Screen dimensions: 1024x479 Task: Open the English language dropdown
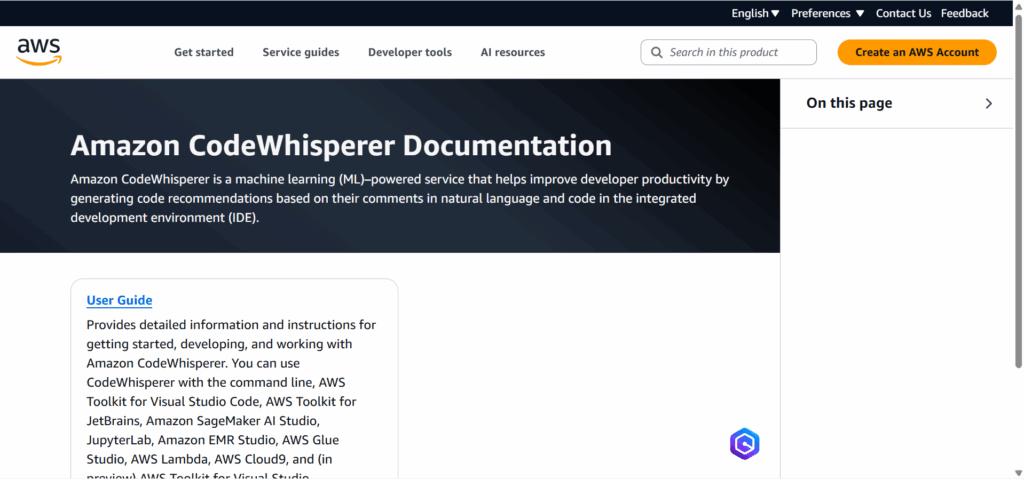pyautogui.click(x=755, y=13)
